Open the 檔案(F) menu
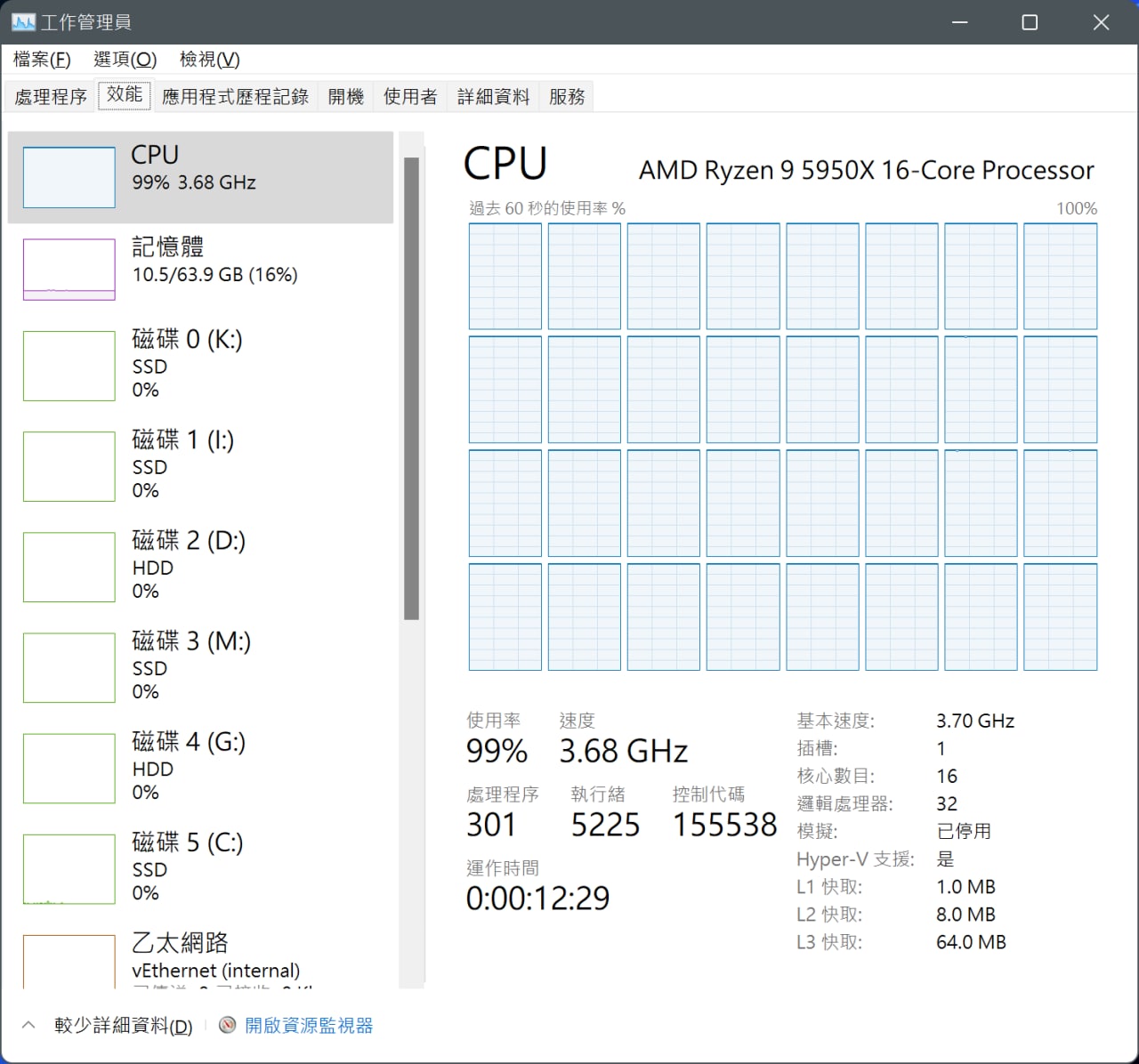 tap(42, 60)
